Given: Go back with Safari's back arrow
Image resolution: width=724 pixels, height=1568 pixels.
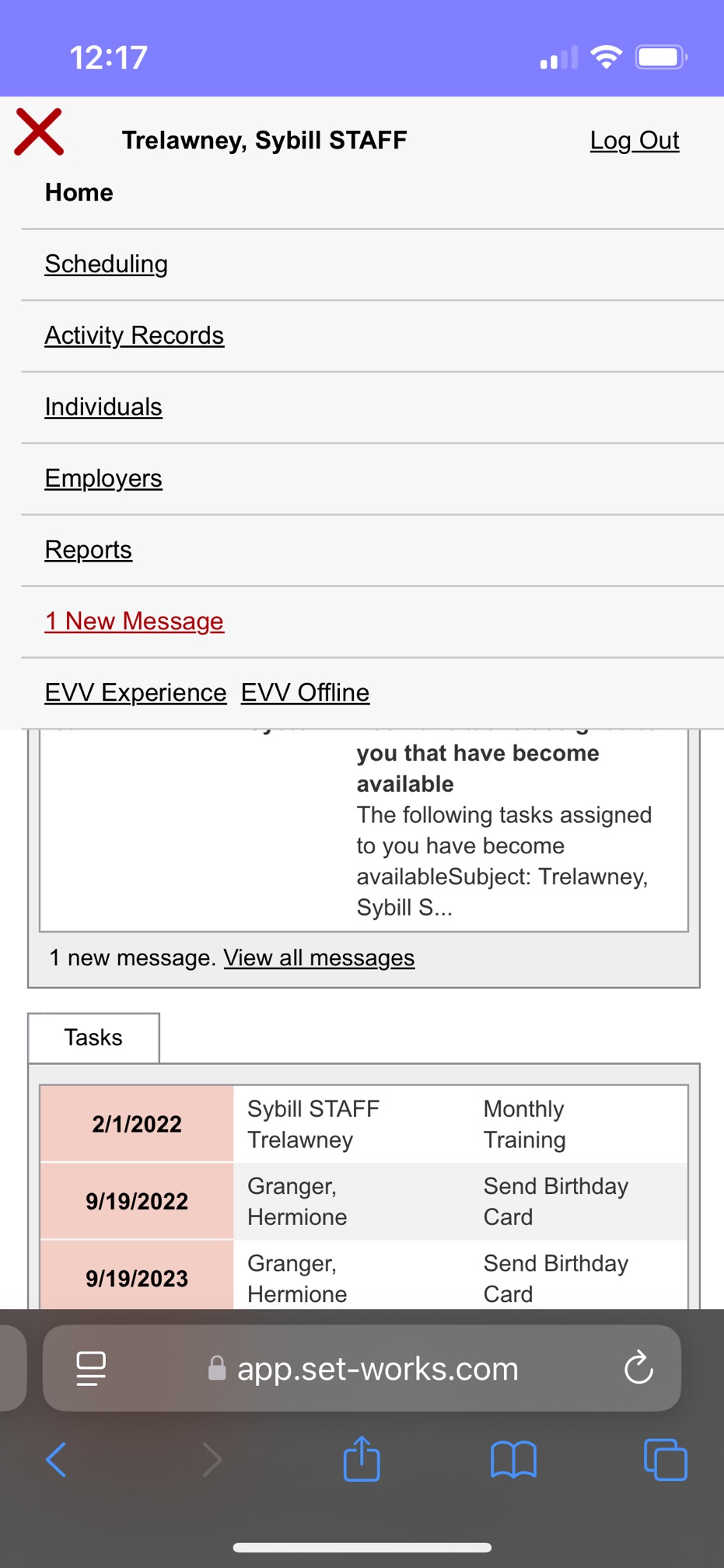Looking at the screenshot, I should click(x=56, y=1459).
